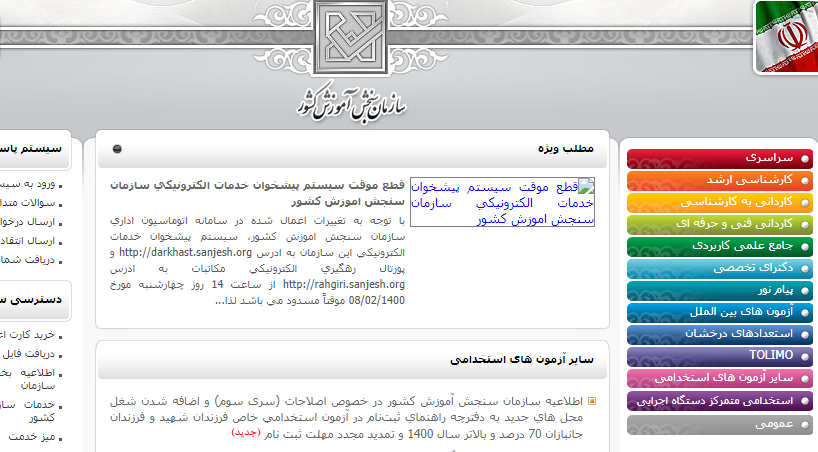The width and height of the screenshot is (818, 452).
Task: Click the ورود به سیستم link on left
Action: [30, 185]
